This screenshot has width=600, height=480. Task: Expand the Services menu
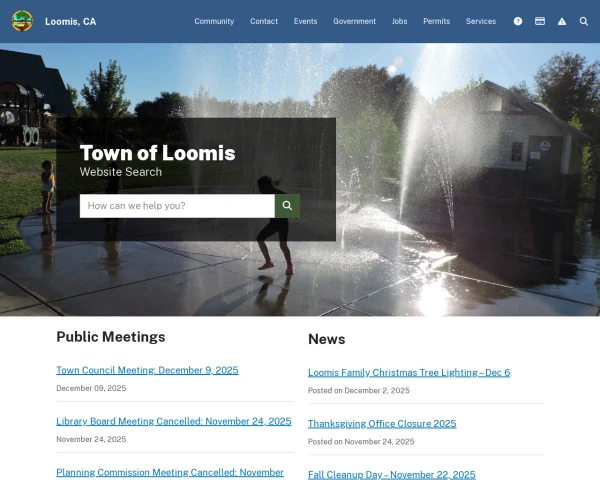point(480,21)
